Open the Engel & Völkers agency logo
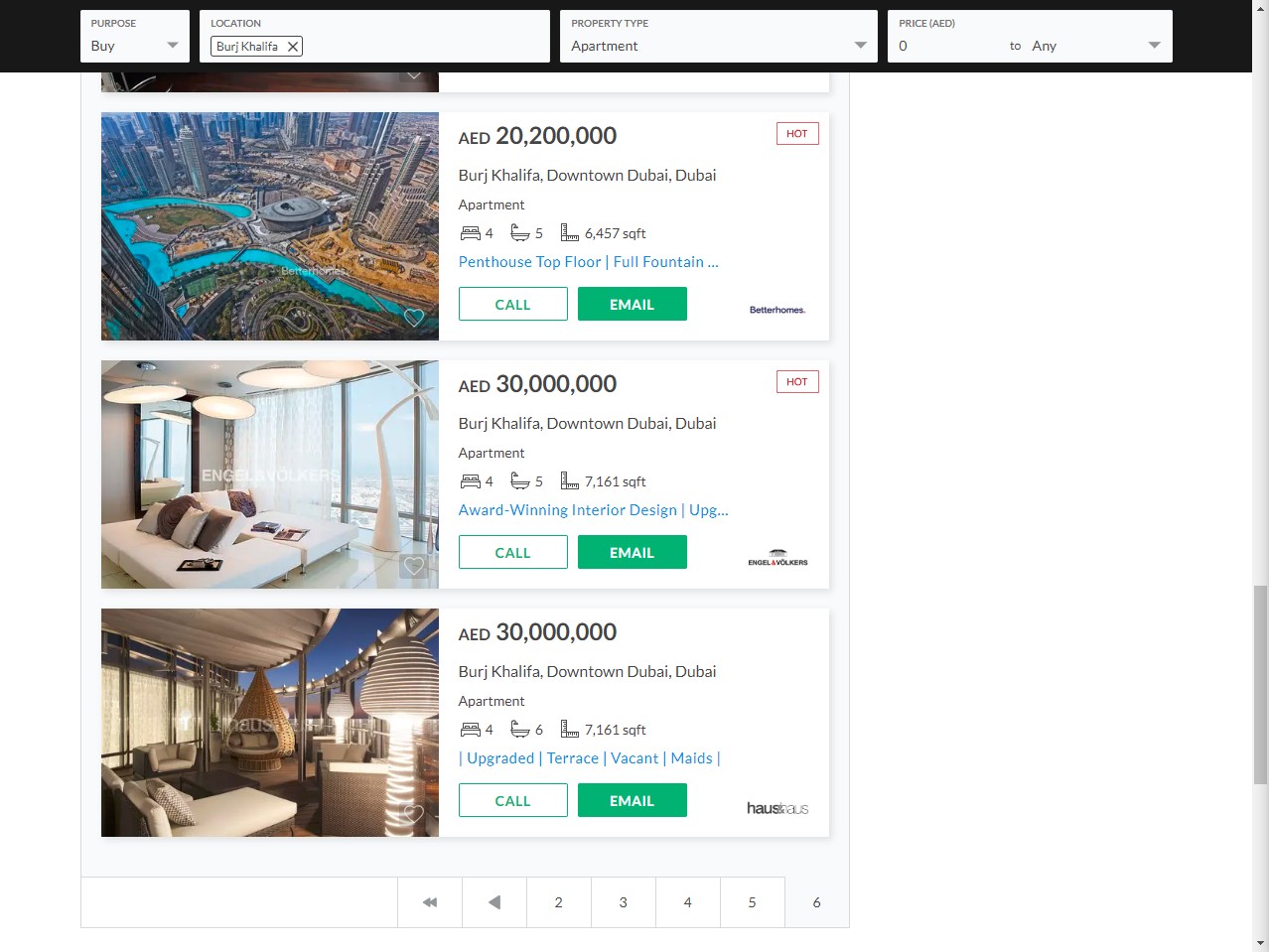This screenshot has width=1269, height=952. click(777, 558)
